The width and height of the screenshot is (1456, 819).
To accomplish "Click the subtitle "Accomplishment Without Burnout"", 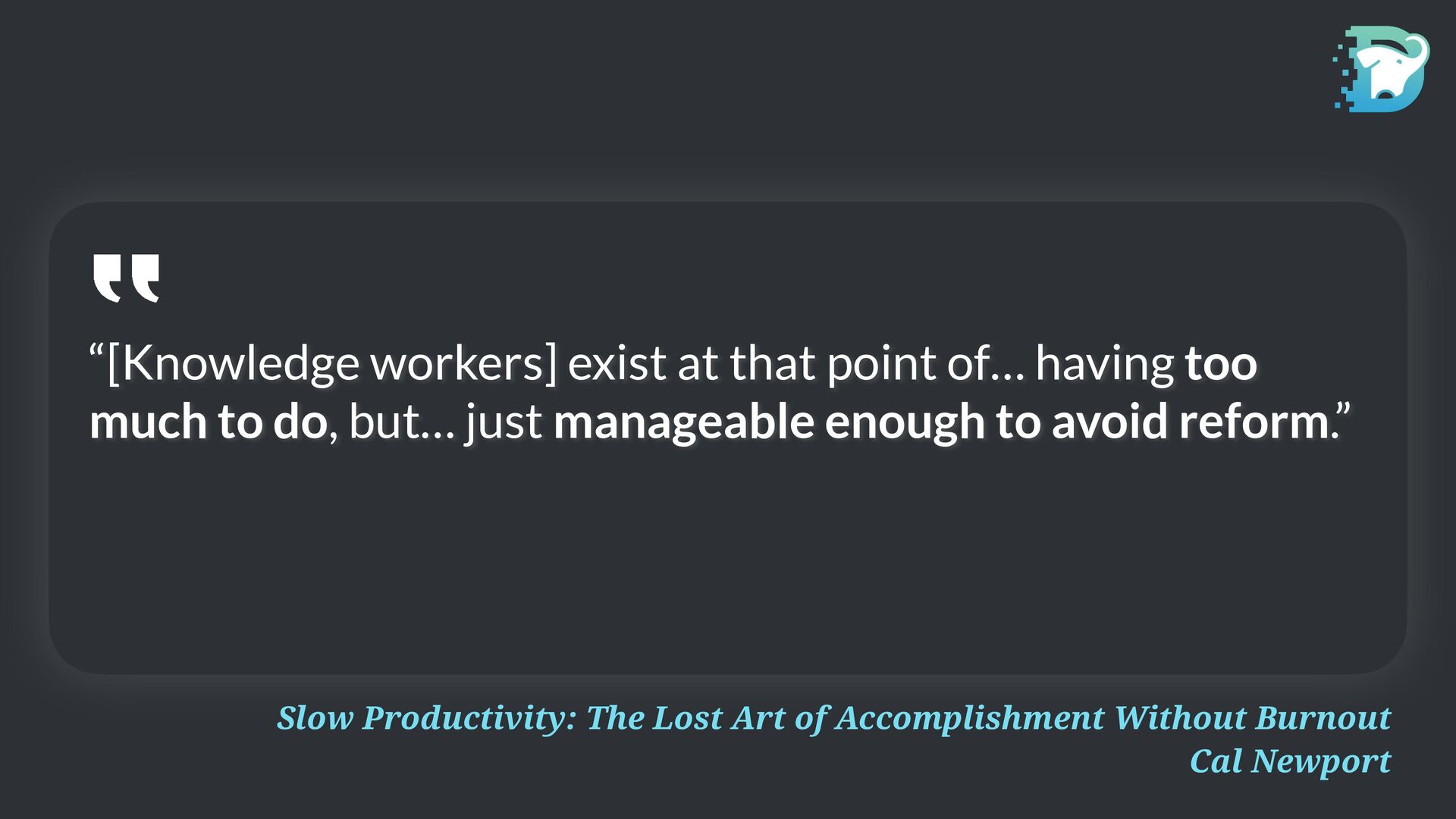I will pyautogui.click(x=1113, y=717).
